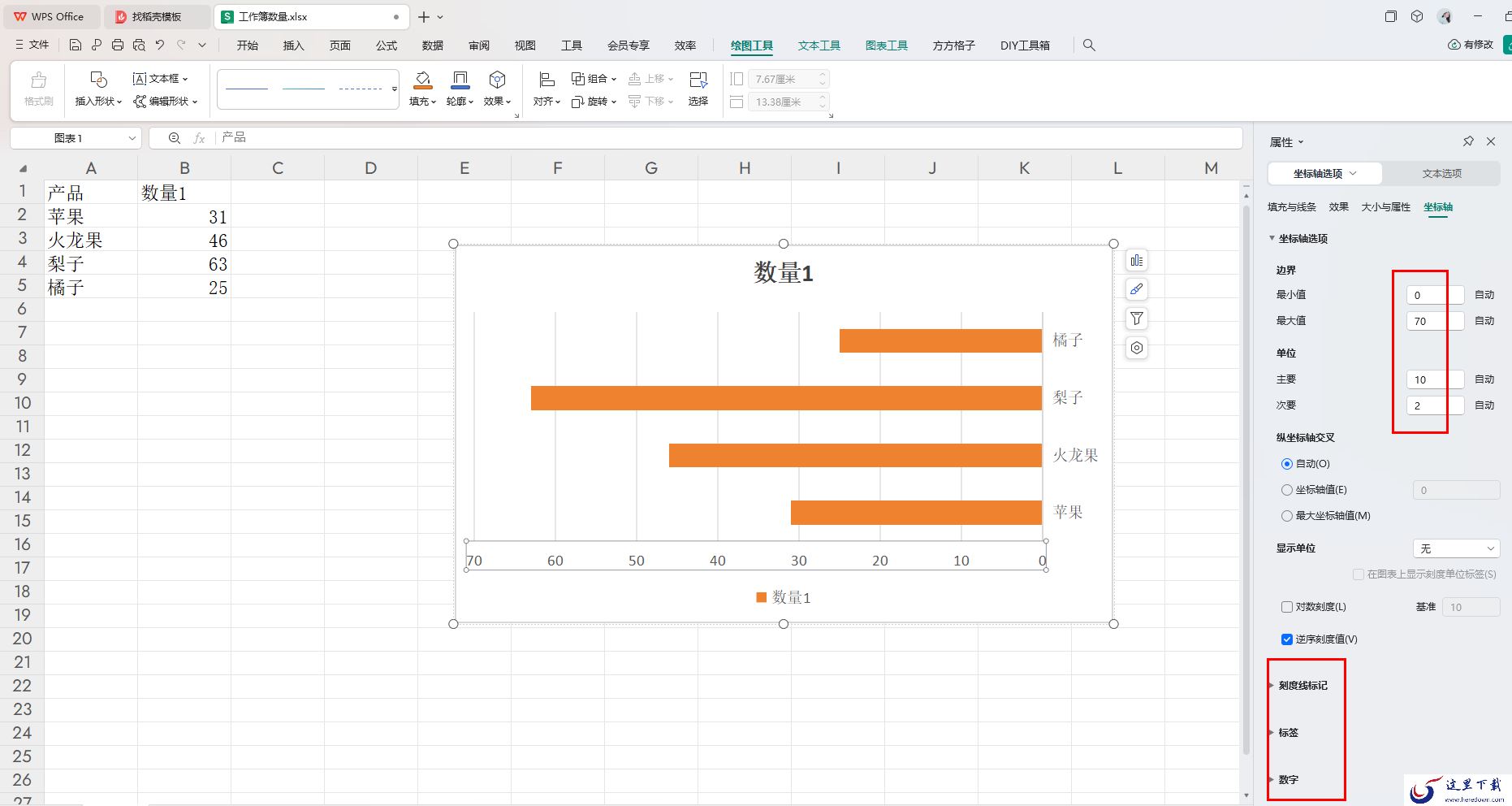Click the chart settings hexagon button
The width and height of the screenshot is (1512, 806).
pyautogui.click(x=1137, y=348)
